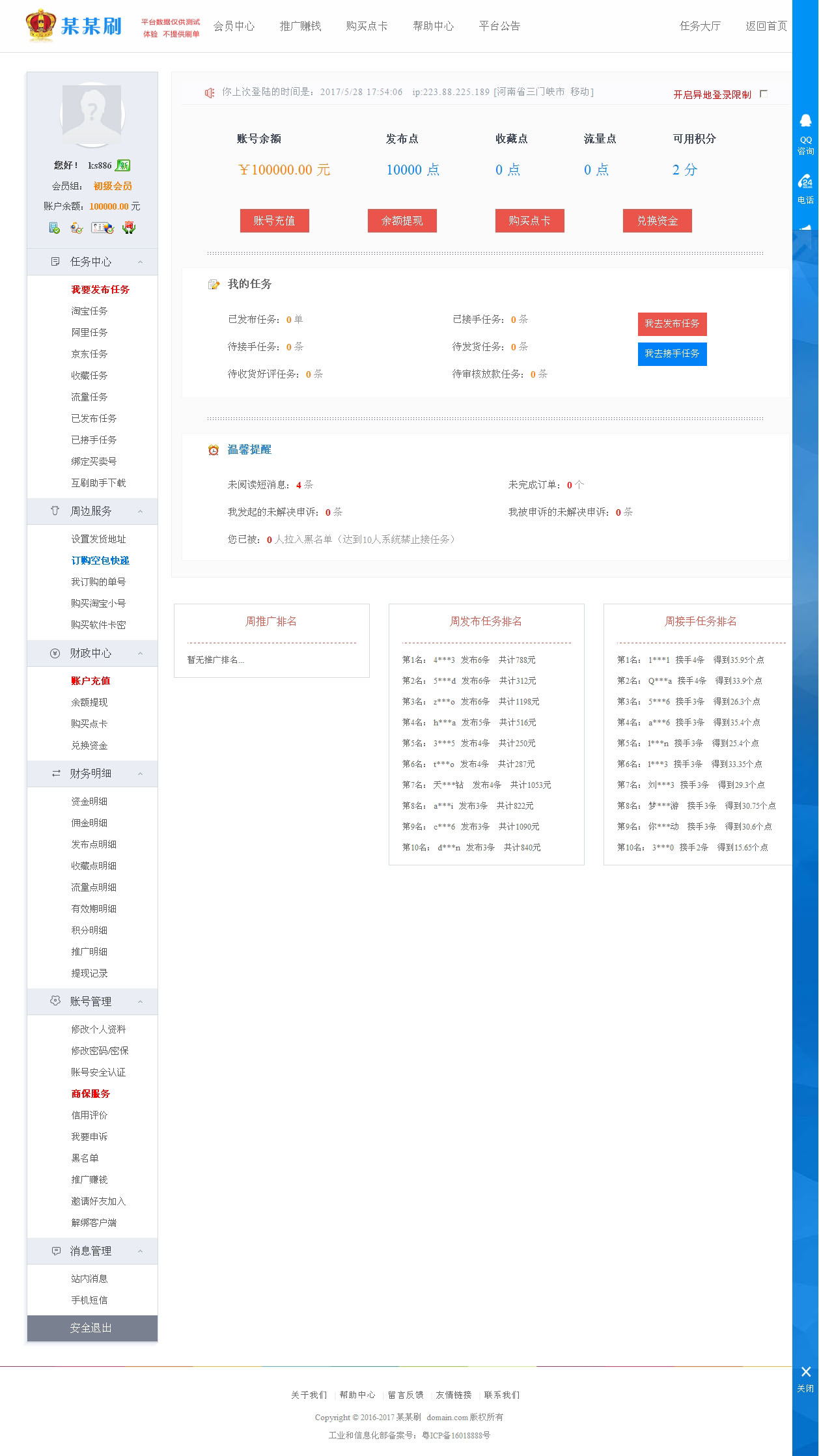Click the 周边服务 section shirt icon
Image resolution: width=819 pixels, height=1456 pixels.
(x=55, y=511)
